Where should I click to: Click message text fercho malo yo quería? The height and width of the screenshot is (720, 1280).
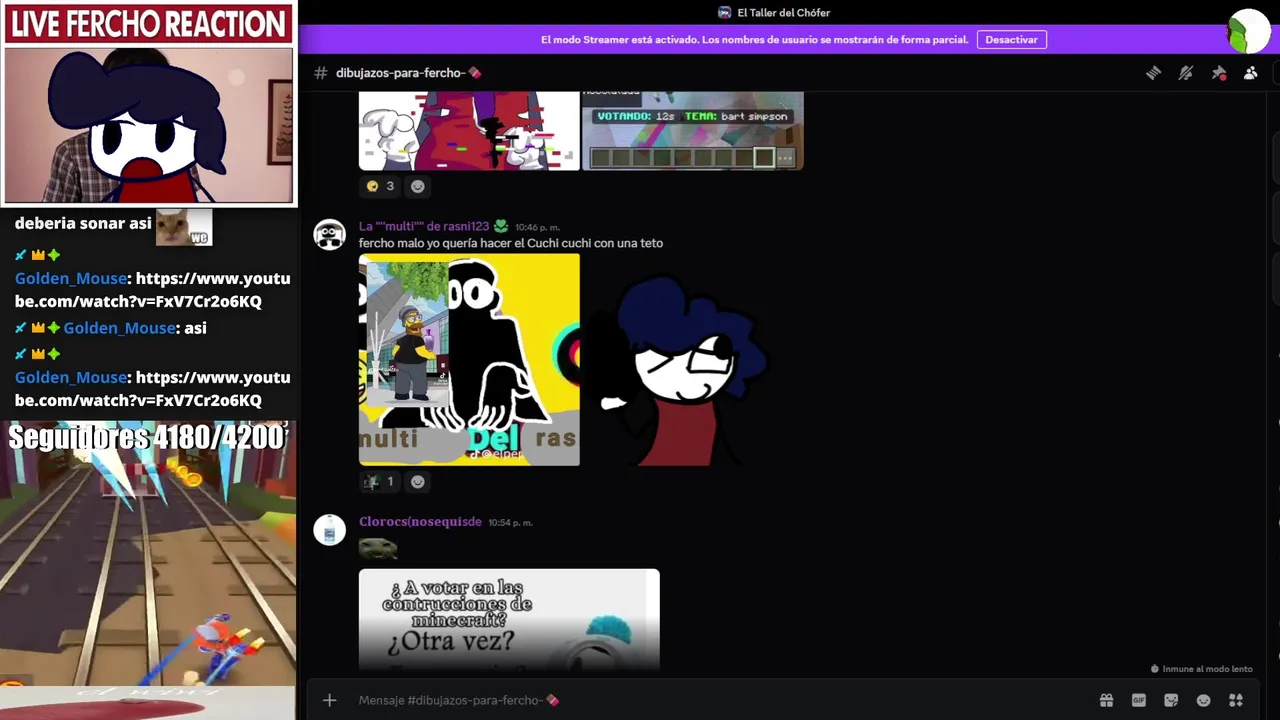tap(511, 243)
